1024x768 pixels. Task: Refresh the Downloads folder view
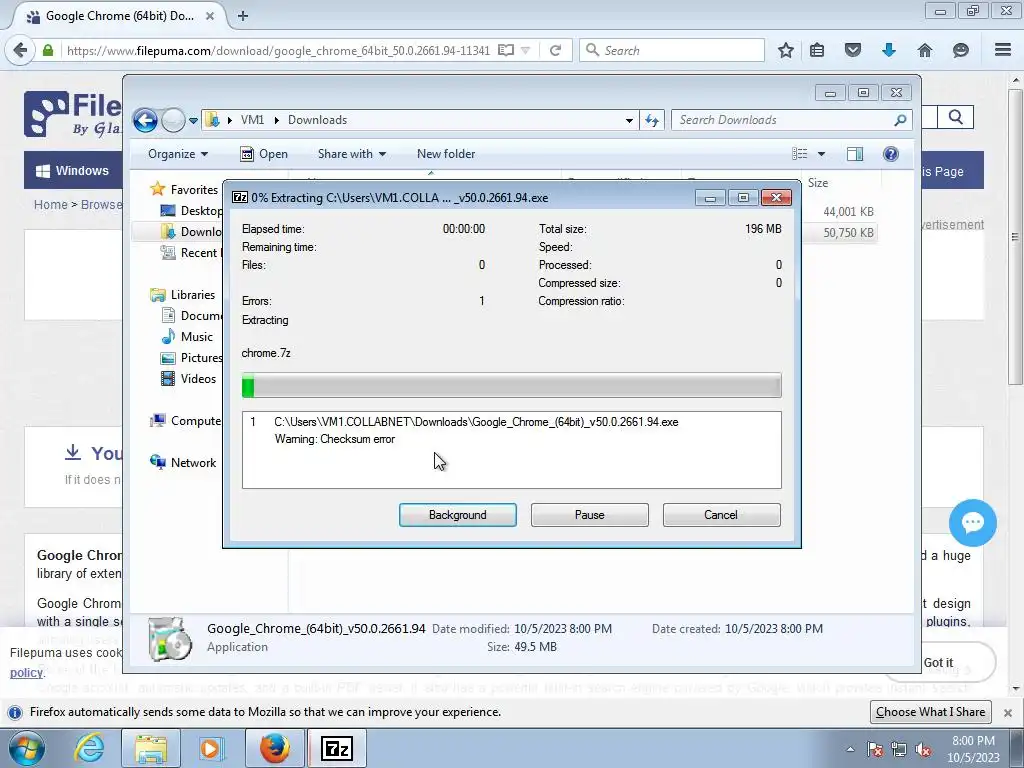point(652,120)
